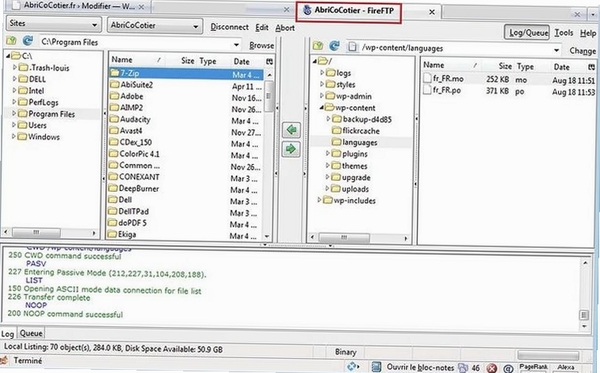Open the Help menu
Screen dimensions: 600x373
(588, 33)
